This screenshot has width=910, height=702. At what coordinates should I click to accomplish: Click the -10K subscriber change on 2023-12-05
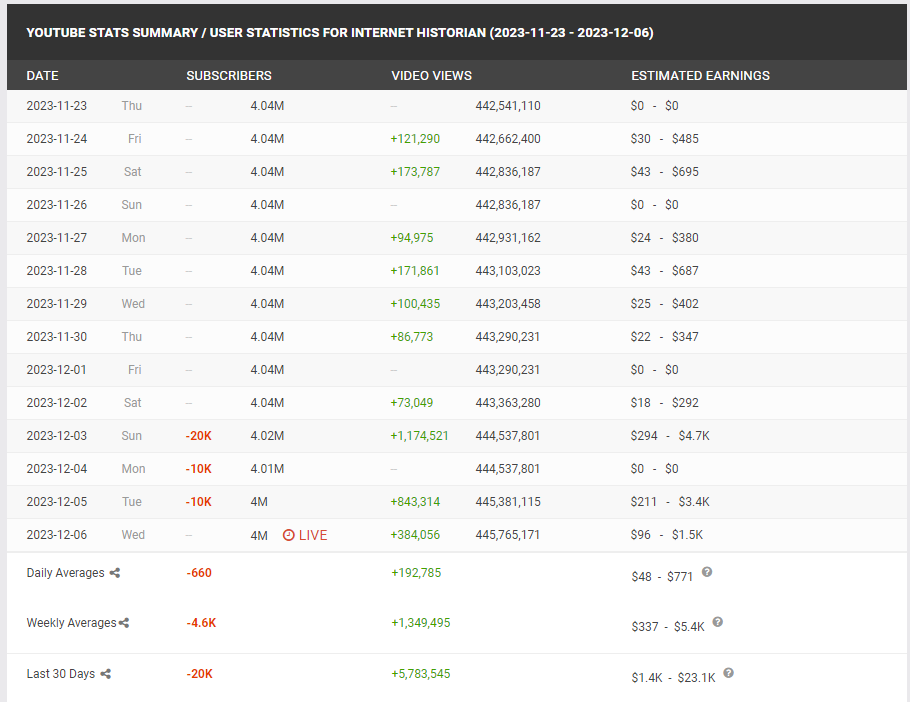click(x=198, y=502)
